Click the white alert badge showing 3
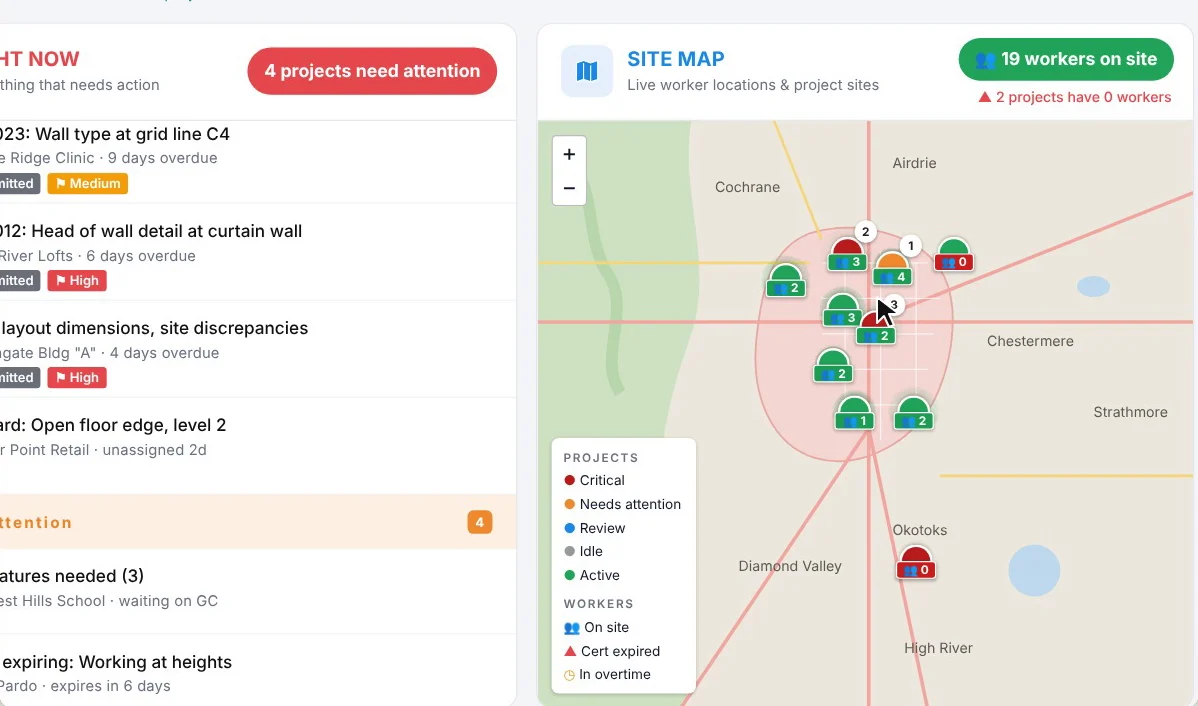The image size is (1198, 706). click(x=894, y=305)
